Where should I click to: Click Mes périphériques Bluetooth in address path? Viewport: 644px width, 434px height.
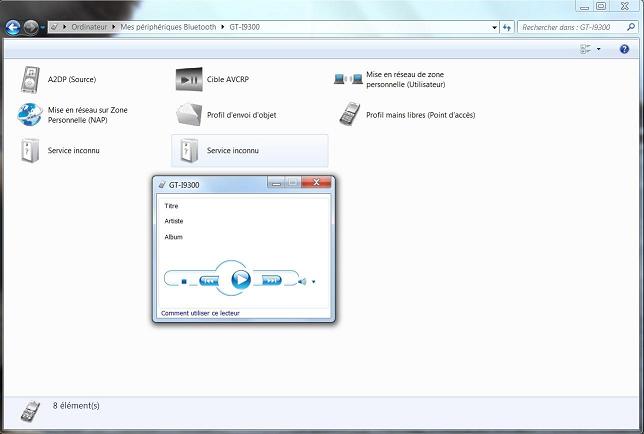click(x=168, y=27)
